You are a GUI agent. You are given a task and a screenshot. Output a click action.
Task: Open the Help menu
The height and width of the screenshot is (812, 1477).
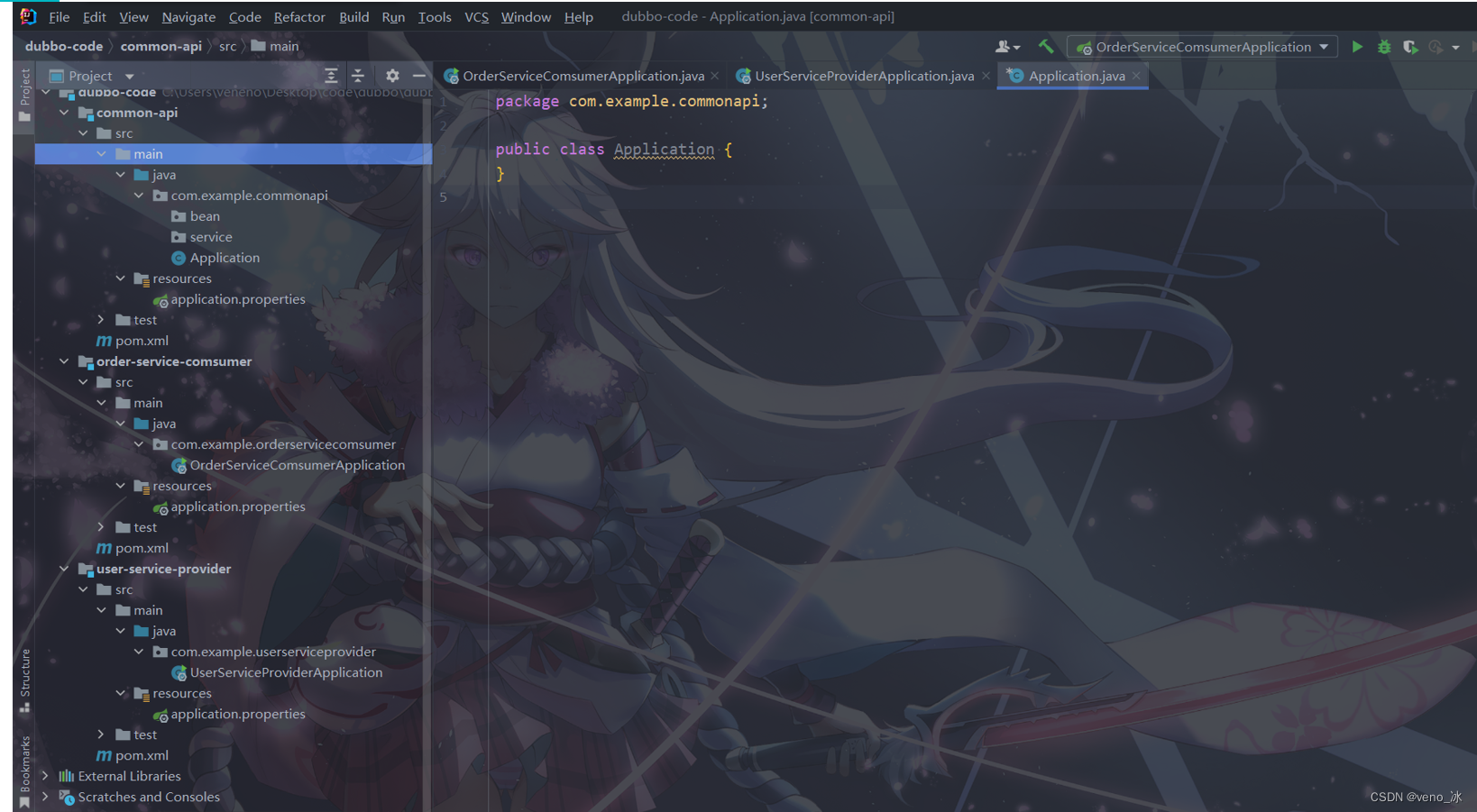(x=579, y=17)
